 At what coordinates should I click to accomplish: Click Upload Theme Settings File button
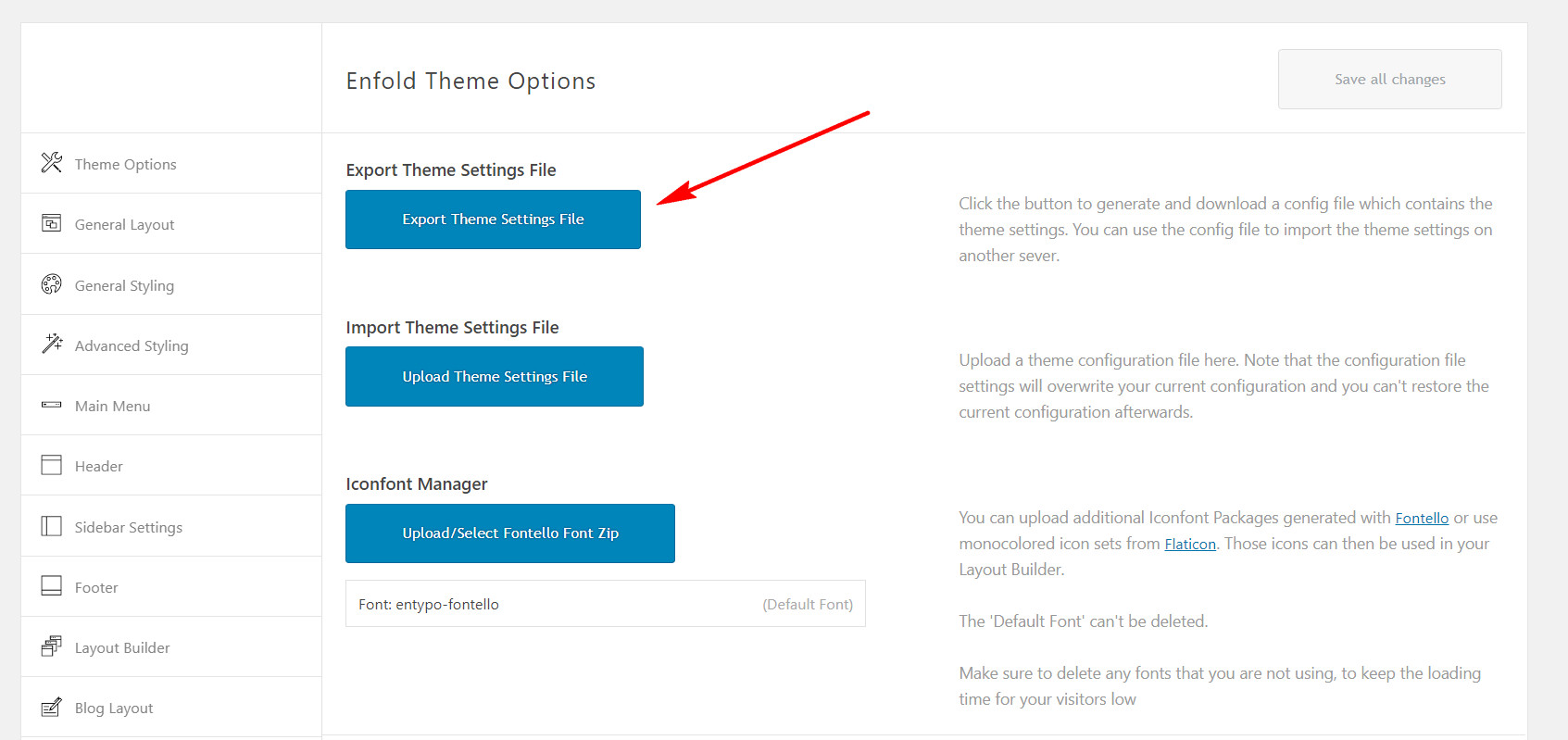(495, 377)
